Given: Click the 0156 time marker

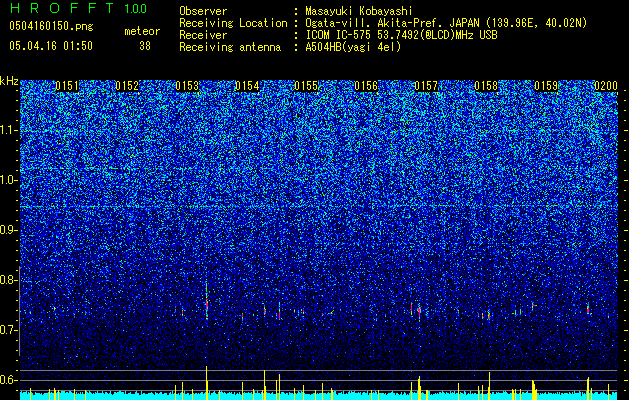Looking at the screenshot, I should click(366, 86).
